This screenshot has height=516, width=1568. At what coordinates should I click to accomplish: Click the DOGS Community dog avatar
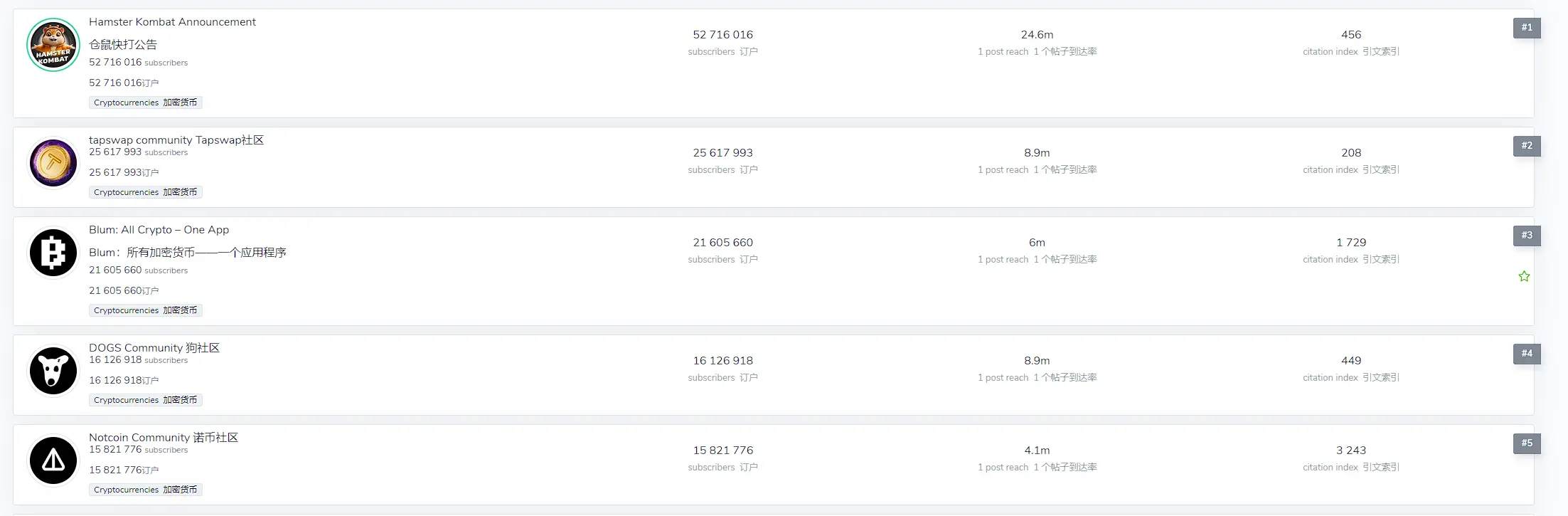coord(53,371)
